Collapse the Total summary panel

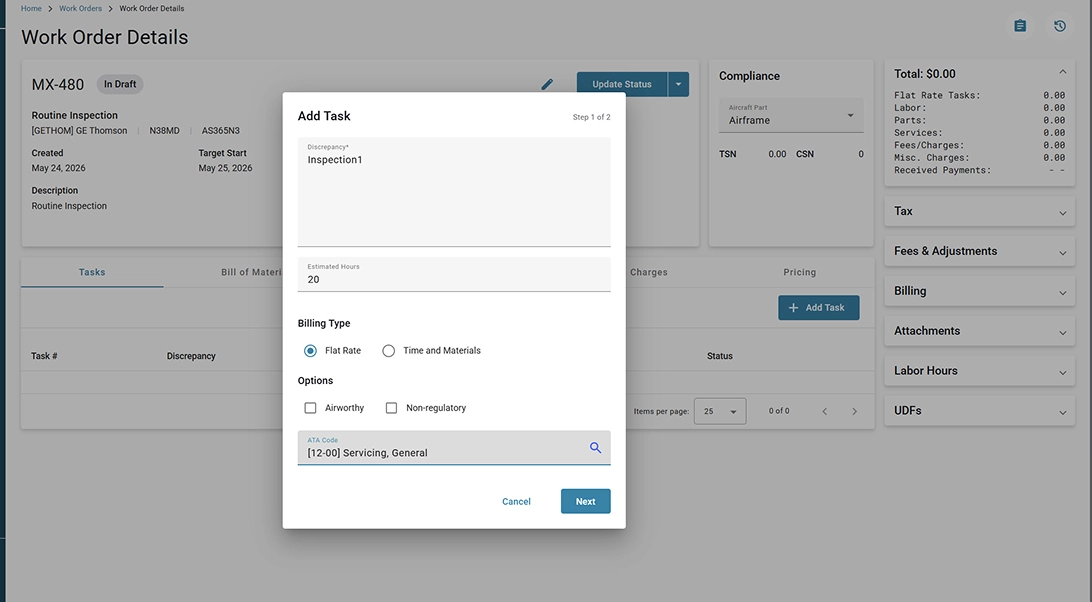pos(1063,72)
